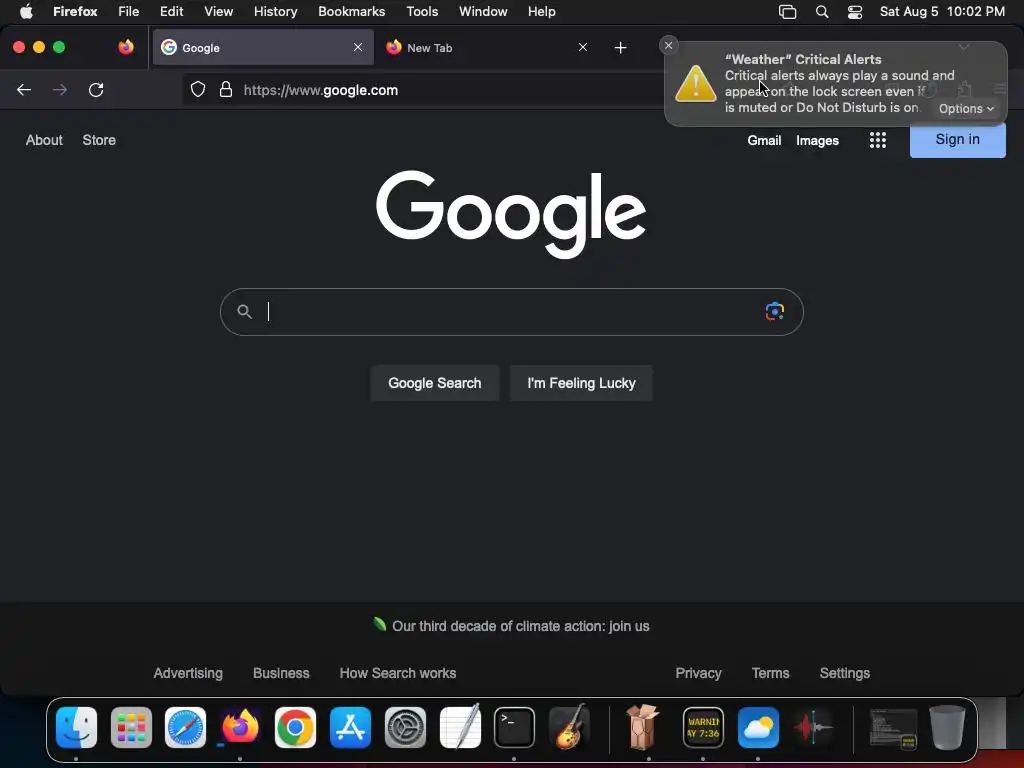
Task: Launch Google Chrome from the Dock
Action: tap(295, 727)
